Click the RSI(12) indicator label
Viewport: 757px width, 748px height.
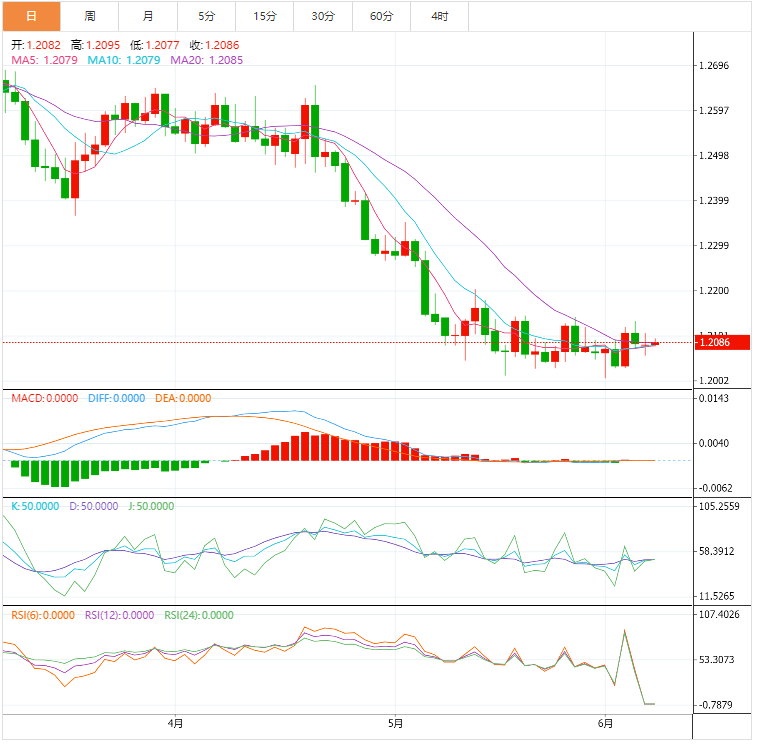tap(119, 615)
